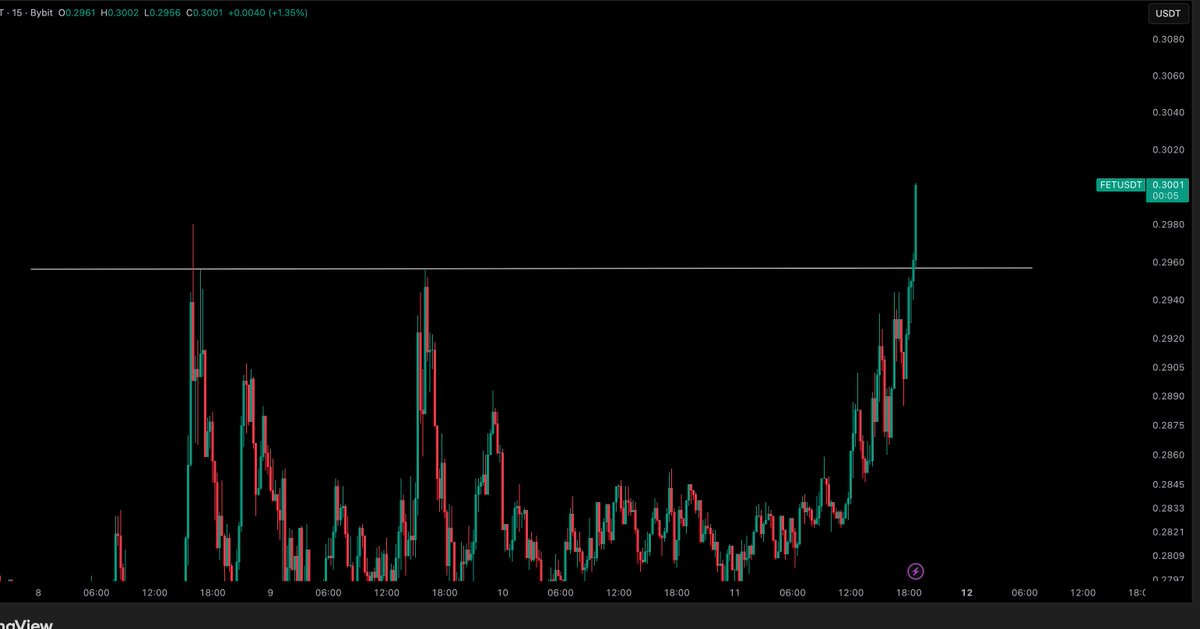The height and width of the screenshot is (629, 1200).
Task: Click the tall green breakout candle at 0.3001
Action: click(x=915, y=225)
